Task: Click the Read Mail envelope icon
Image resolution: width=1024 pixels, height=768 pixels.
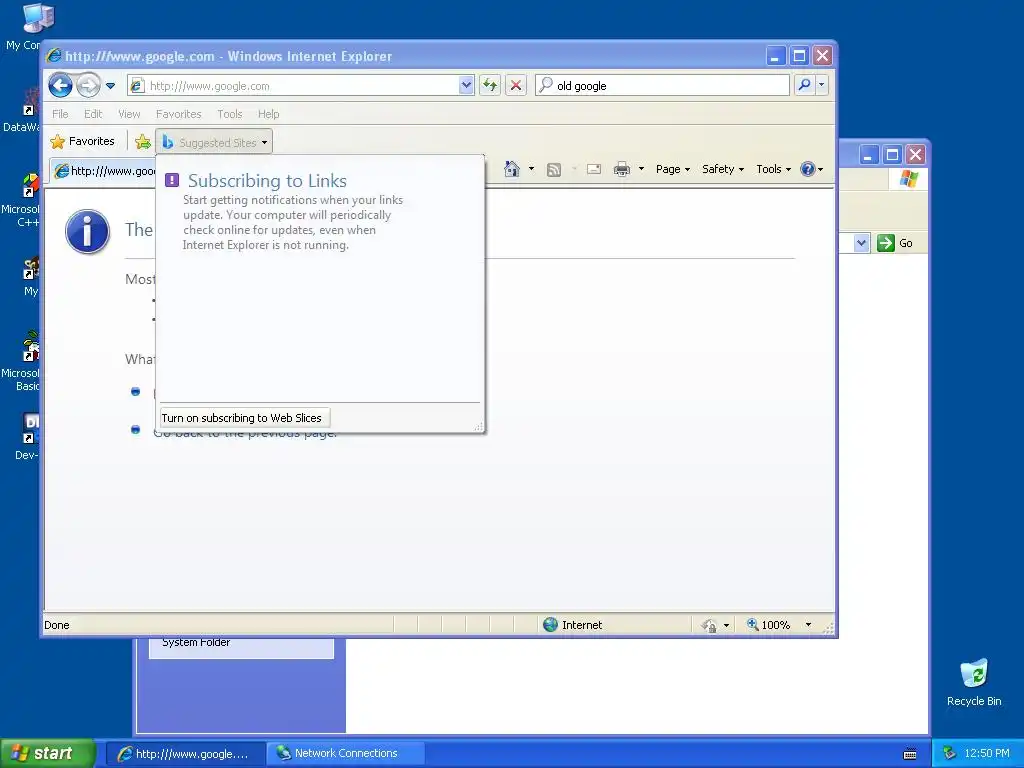Action: pos(594,169)
